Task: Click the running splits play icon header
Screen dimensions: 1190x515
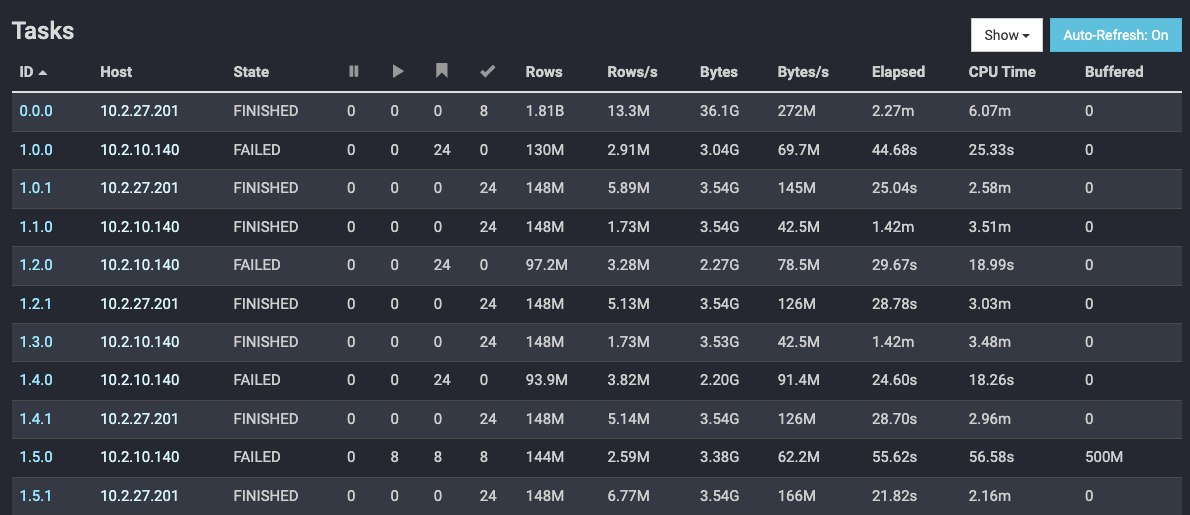Action: [x=398, y=71]
